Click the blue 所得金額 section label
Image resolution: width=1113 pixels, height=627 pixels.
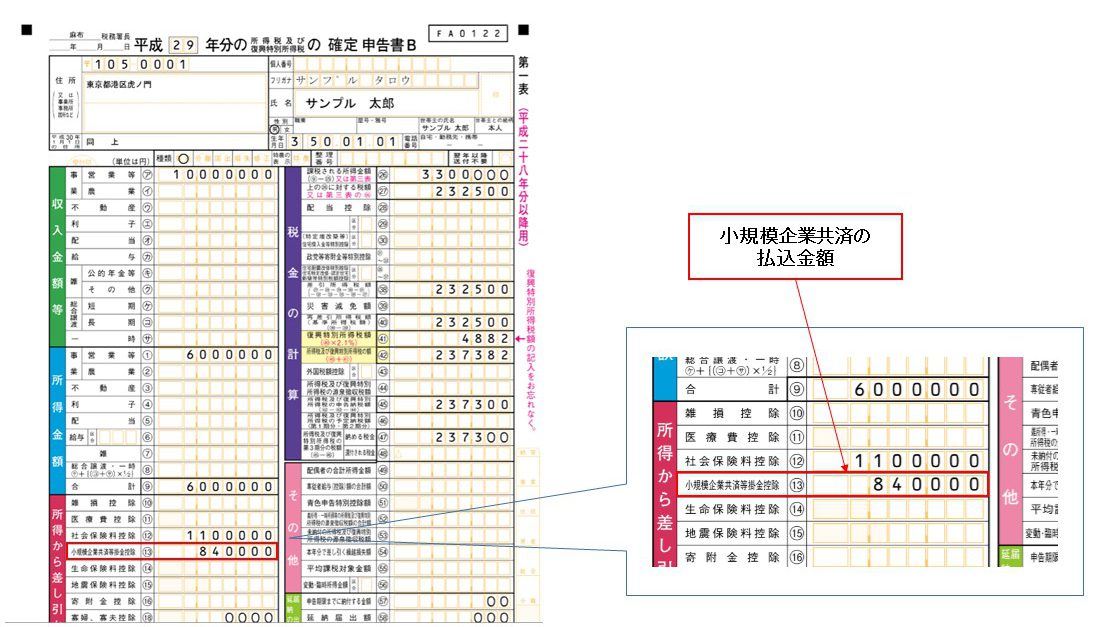59,418
